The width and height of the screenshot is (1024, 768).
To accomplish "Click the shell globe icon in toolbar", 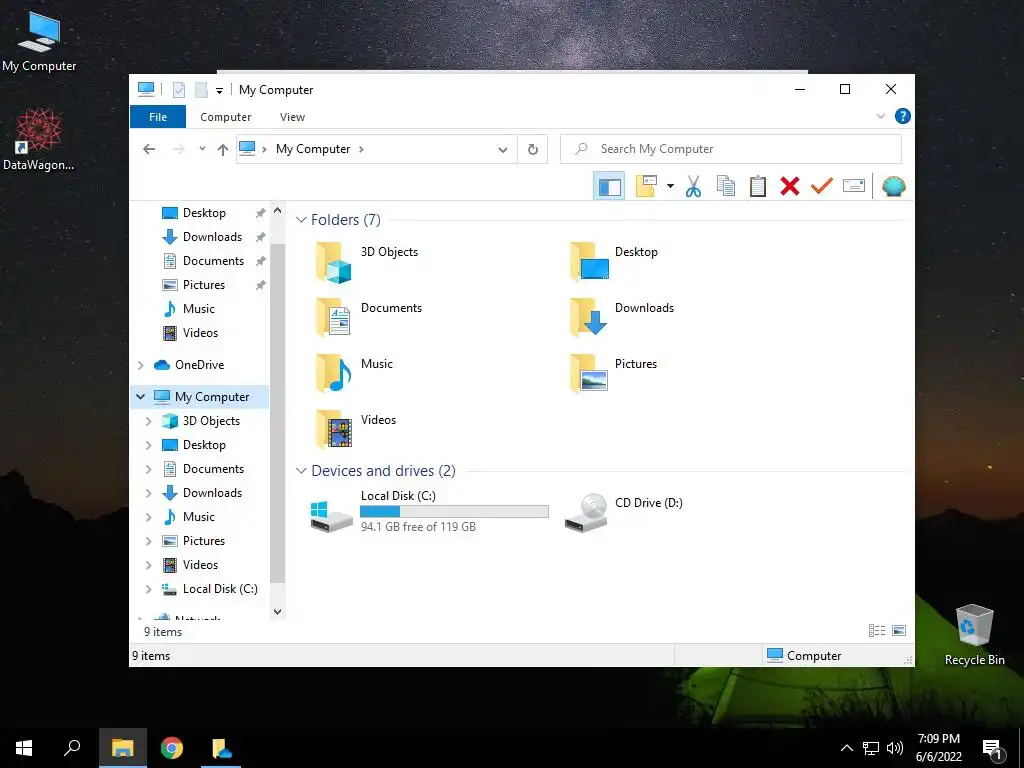I will pyautogui.click(x=893, y=187).
